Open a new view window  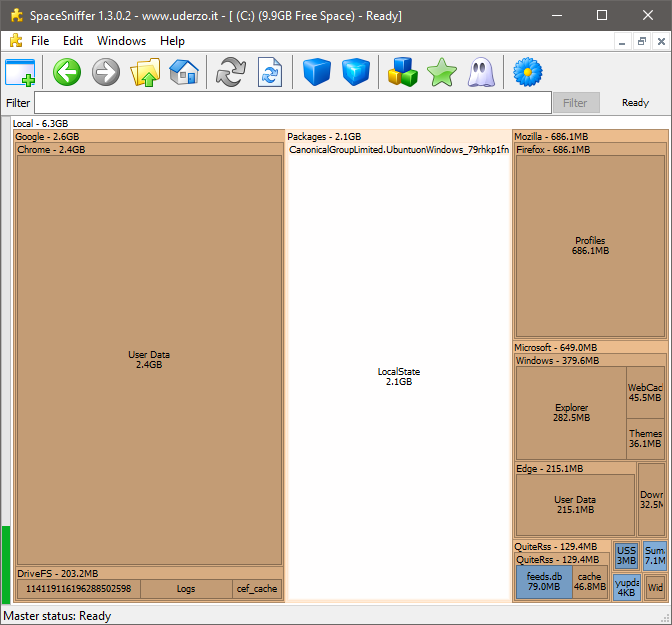pos(20,72)
